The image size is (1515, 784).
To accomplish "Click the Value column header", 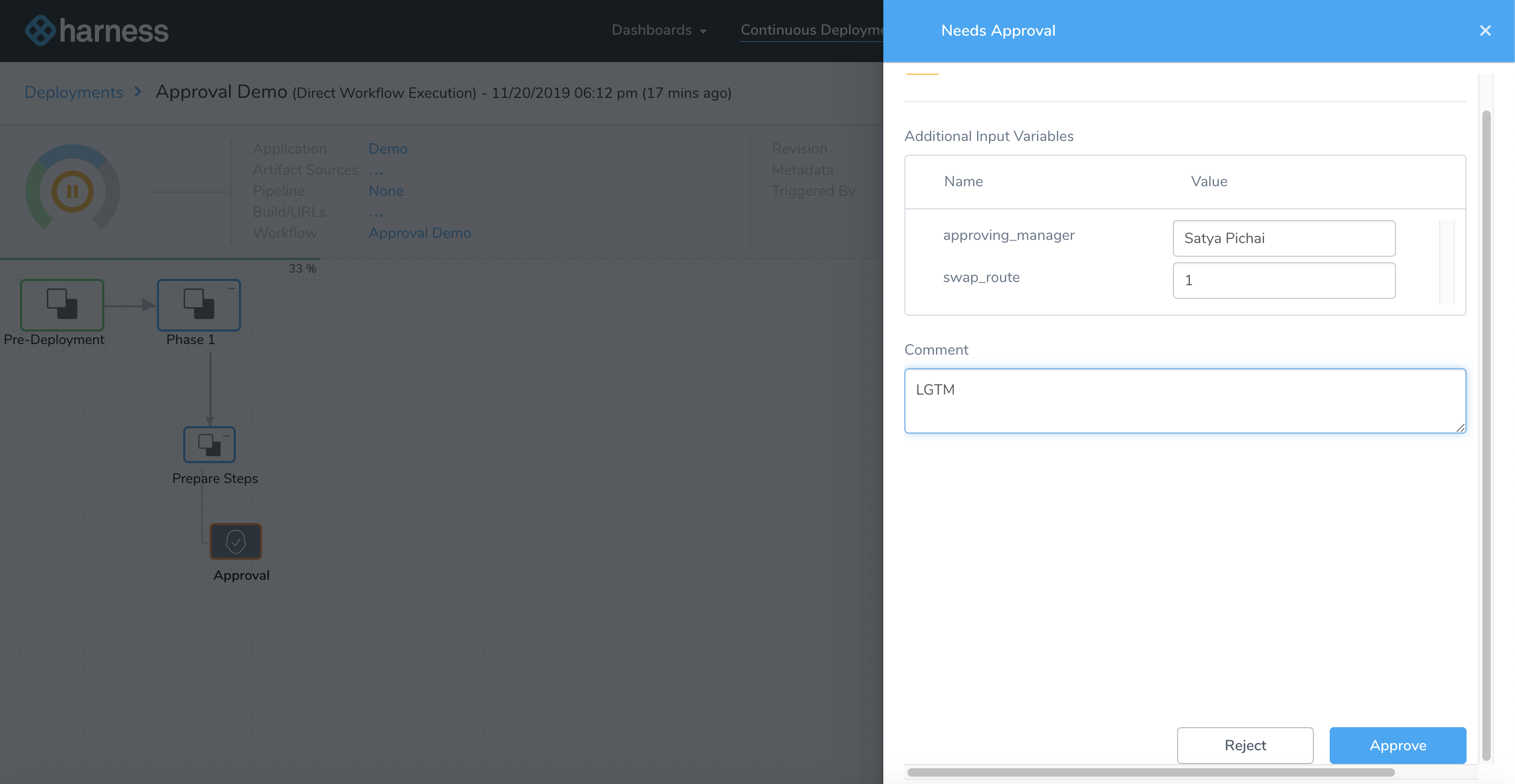I will (x=1209, y=182).
